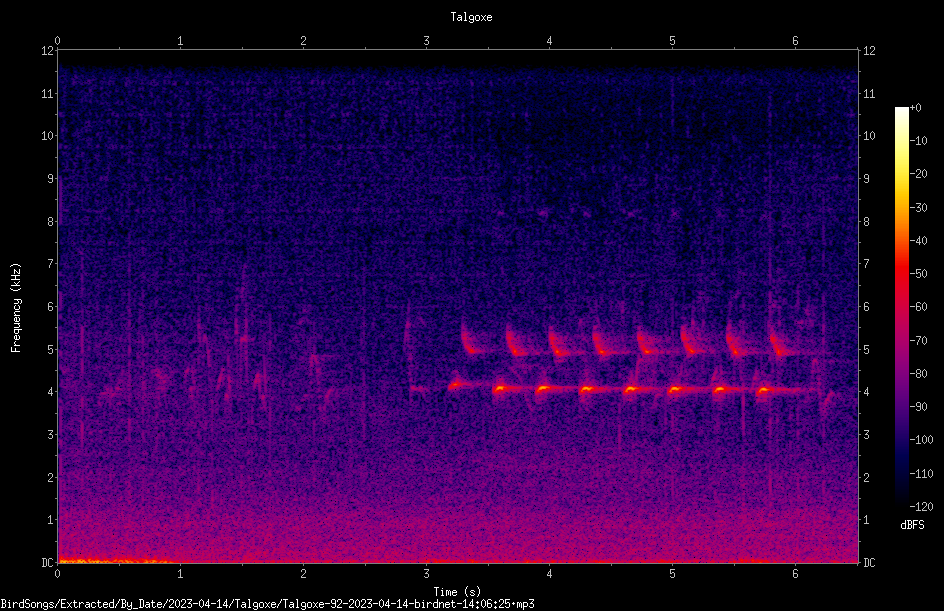Click the DC label on left axis
Image resolution: width=944 pixels, height=611 pixels.
click(x=48, y=563)
